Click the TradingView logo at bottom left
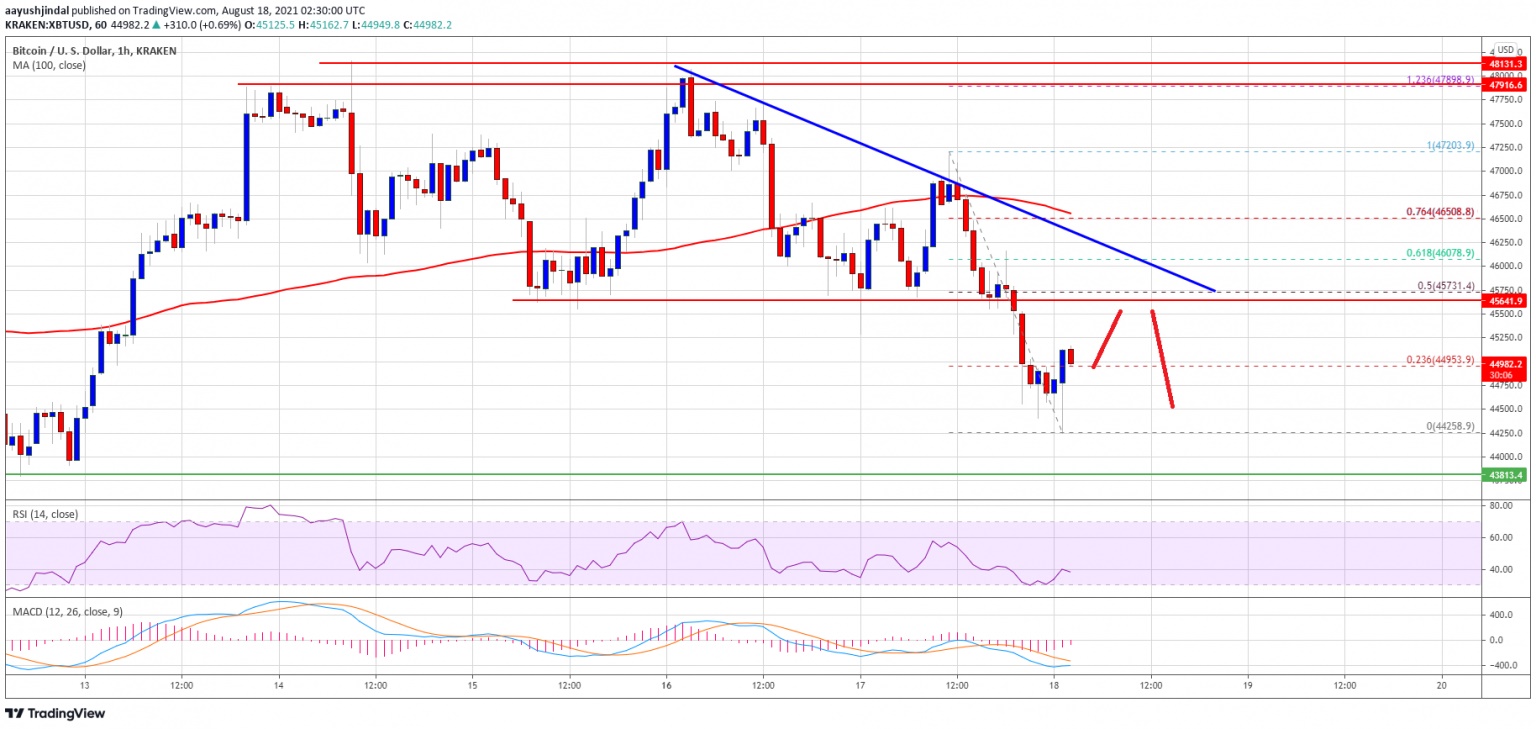The image size is (1536, 729). (x=55, y=714)
